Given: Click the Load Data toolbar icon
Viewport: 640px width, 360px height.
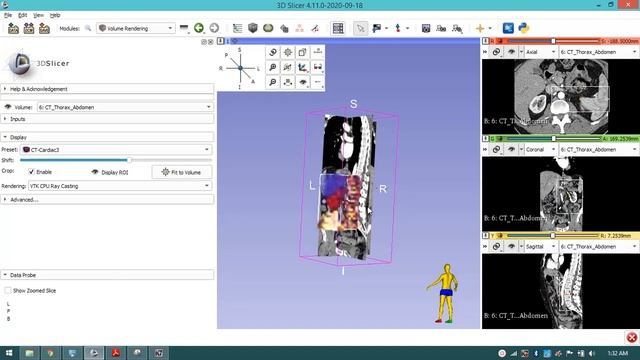Looking at the screenshot, I should coord(13,28).
